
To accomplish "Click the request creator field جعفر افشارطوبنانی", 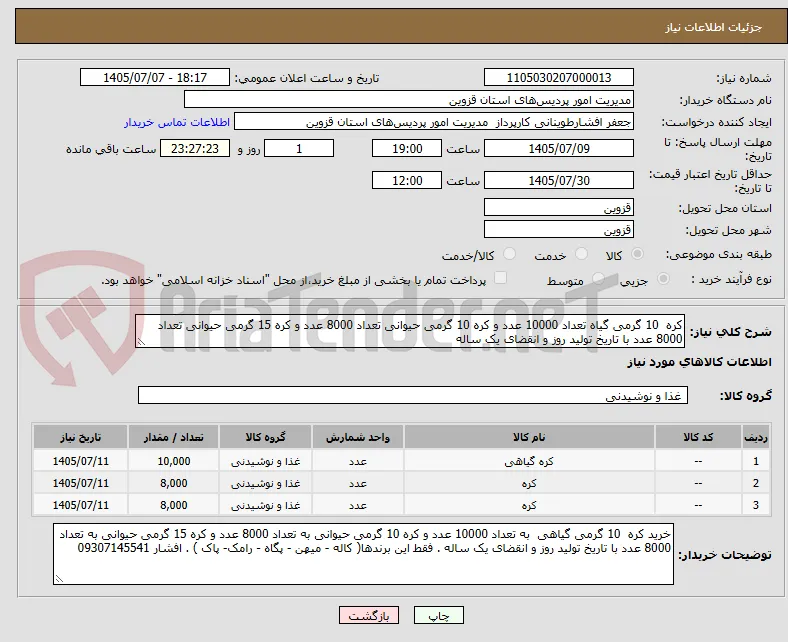I will [434, 122].
